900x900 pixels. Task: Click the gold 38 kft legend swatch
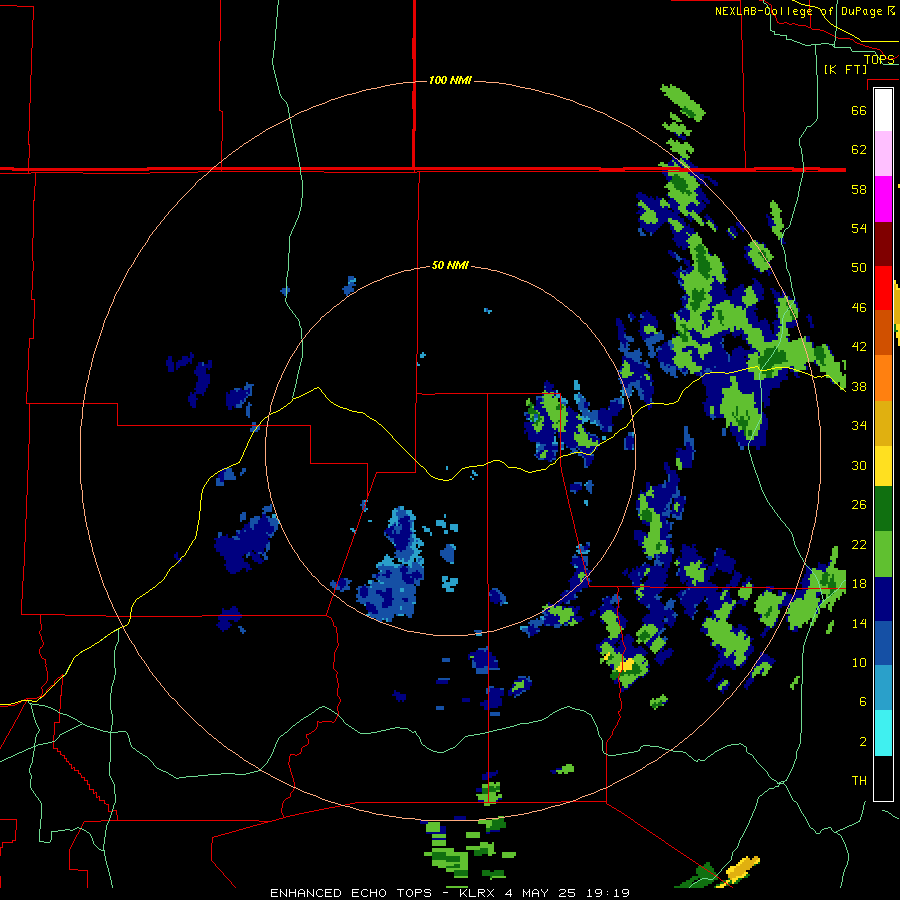point(883,423)
